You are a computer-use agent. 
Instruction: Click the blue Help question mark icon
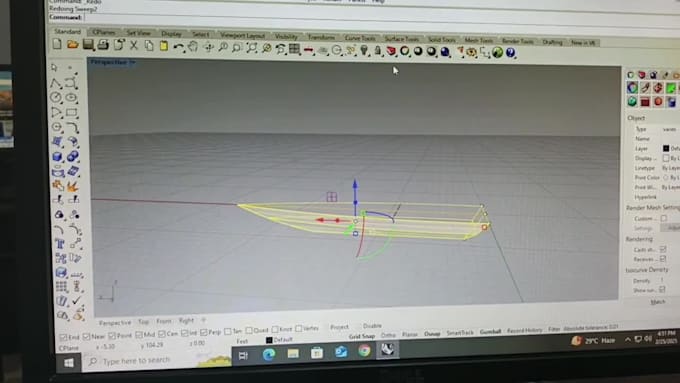[510, 53]
